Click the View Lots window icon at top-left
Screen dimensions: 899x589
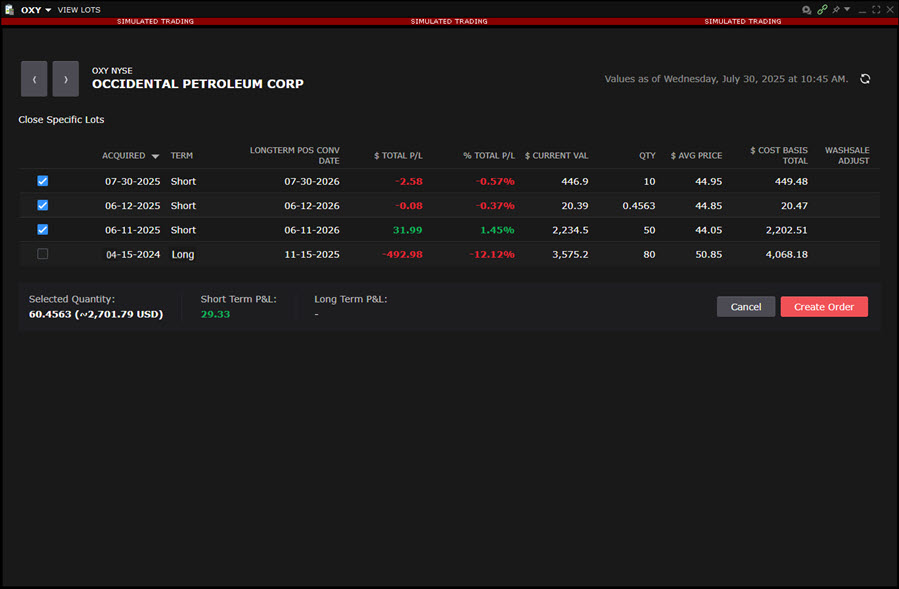[x=9, y=9]
